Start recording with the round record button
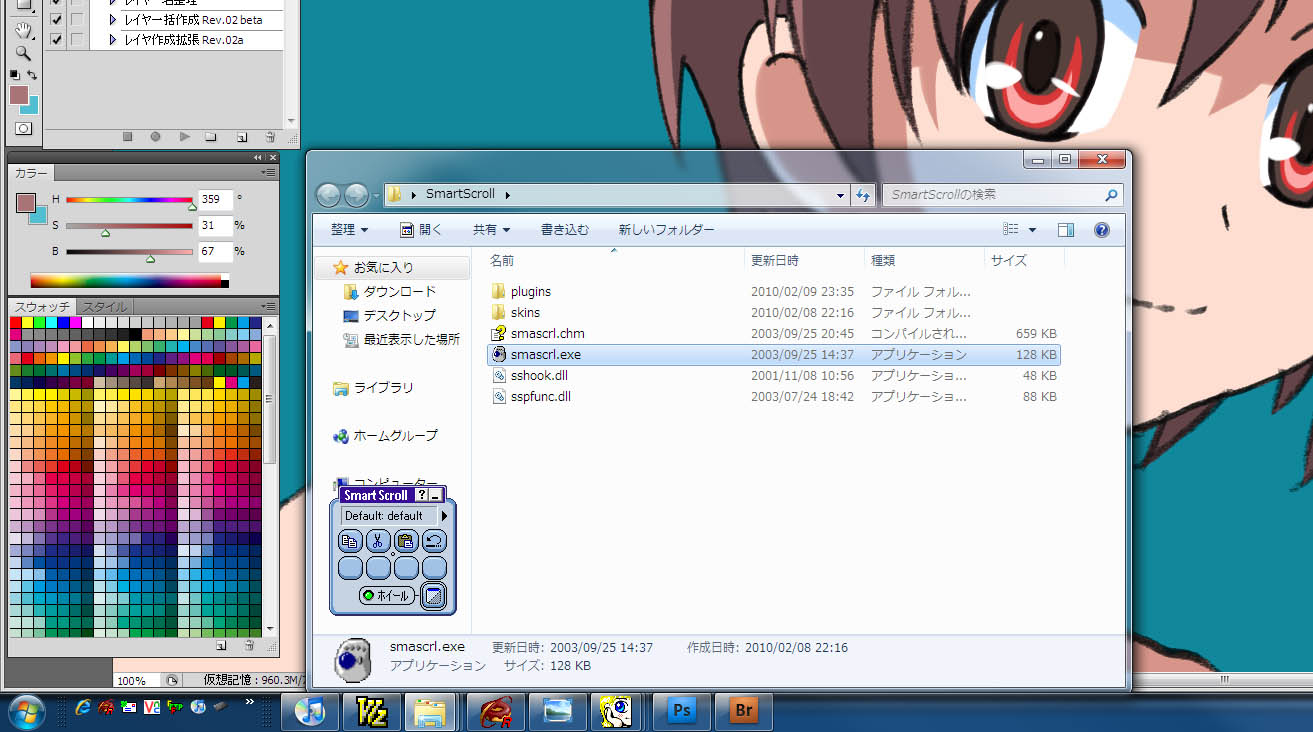Image resolution: width=1313 pixels, height=732 pixels. tap(155, 137)
